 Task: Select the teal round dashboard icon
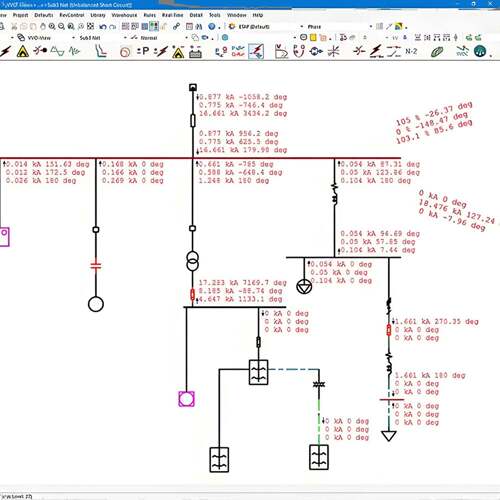click(x=480, y=52)
